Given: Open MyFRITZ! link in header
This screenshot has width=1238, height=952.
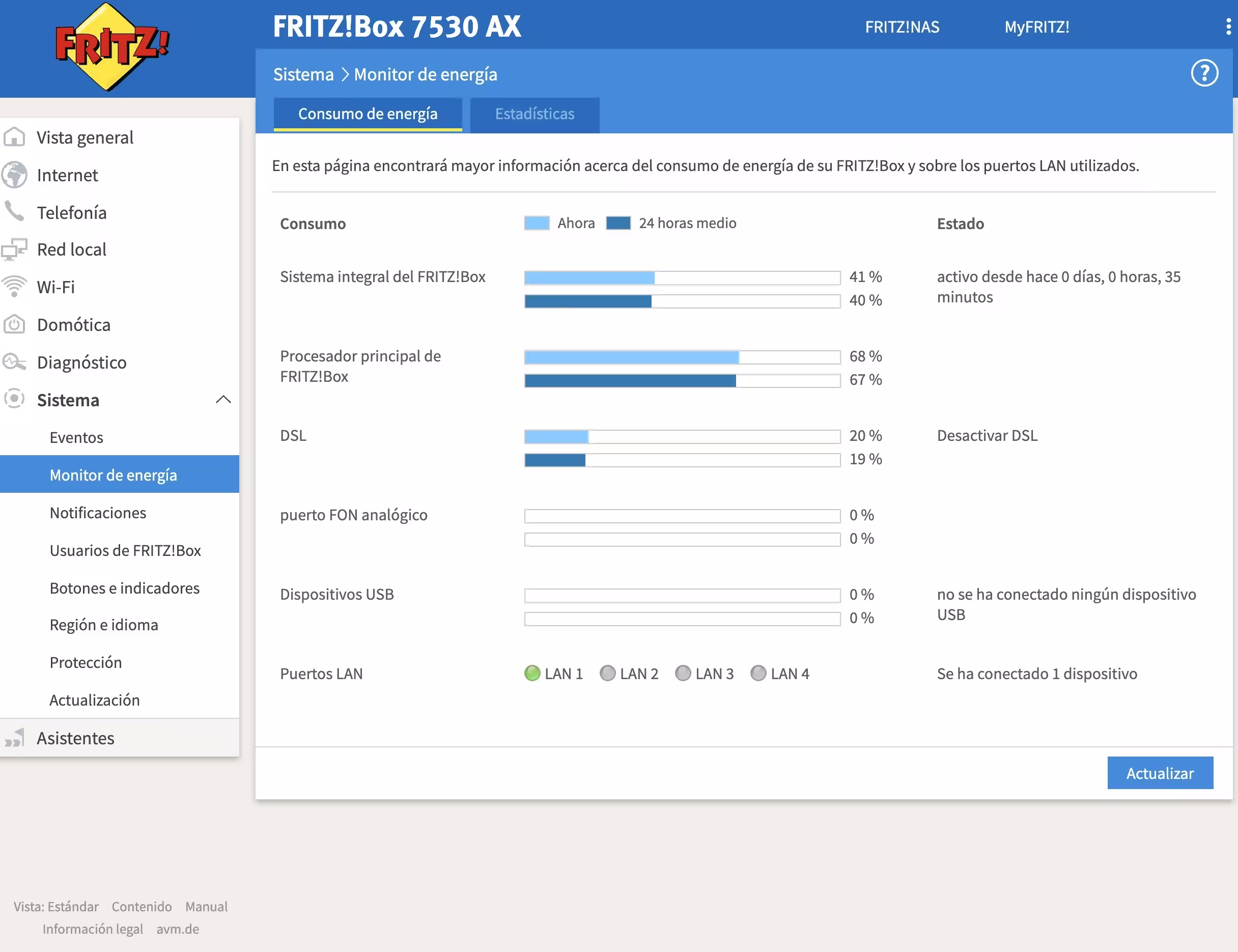Looking at the screenshot, I should [x=1037, y=26].
